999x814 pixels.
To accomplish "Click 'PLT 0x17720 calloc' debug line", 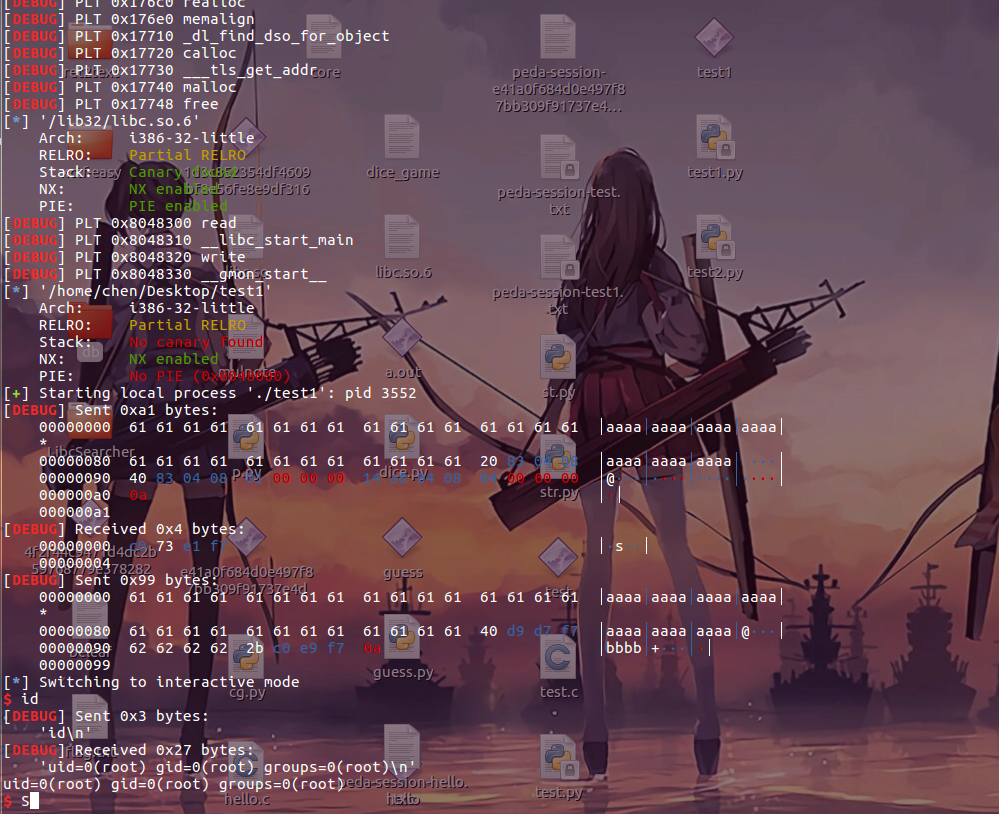I will (120, 53).
